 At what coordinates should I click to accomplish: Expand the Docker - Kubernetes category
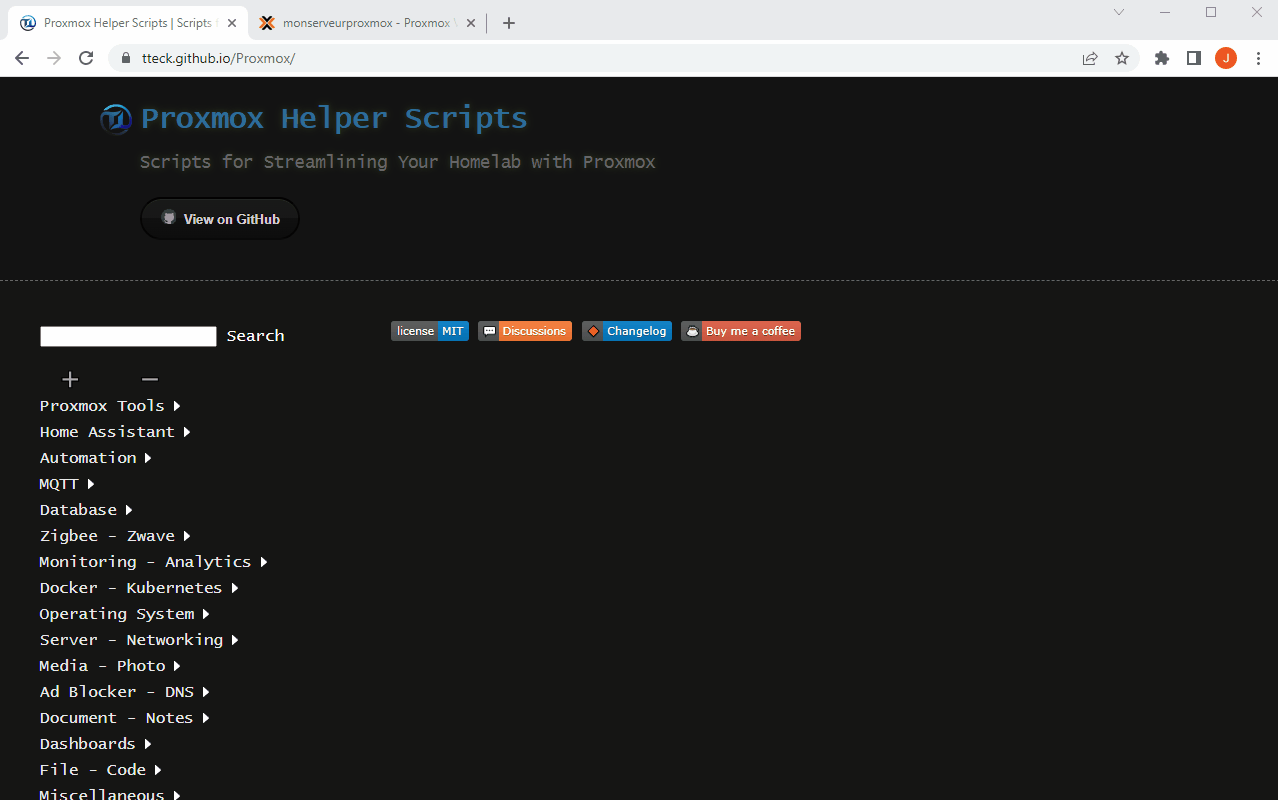(x=139, y=588)
